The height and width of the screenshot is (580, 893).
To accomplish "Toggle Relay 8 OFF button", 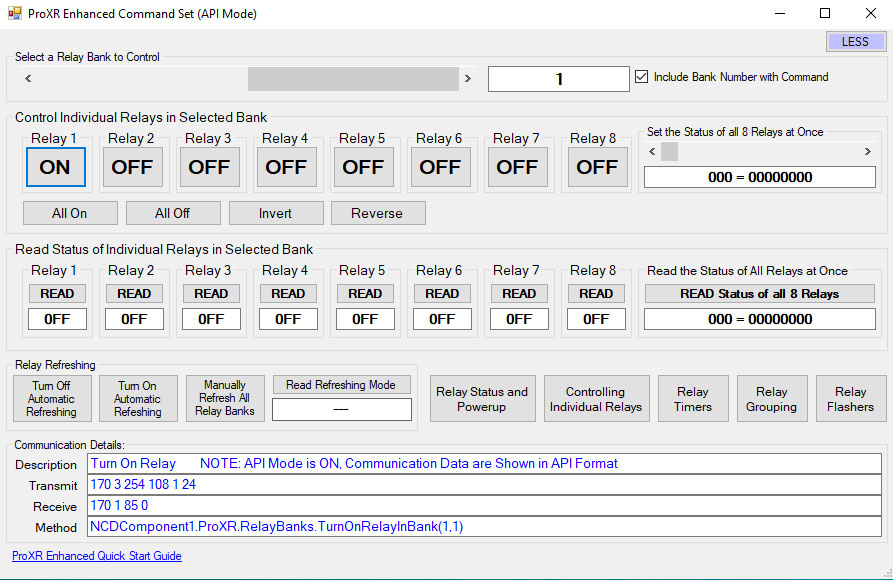I will pyautogui.click(x=597, y=167).
